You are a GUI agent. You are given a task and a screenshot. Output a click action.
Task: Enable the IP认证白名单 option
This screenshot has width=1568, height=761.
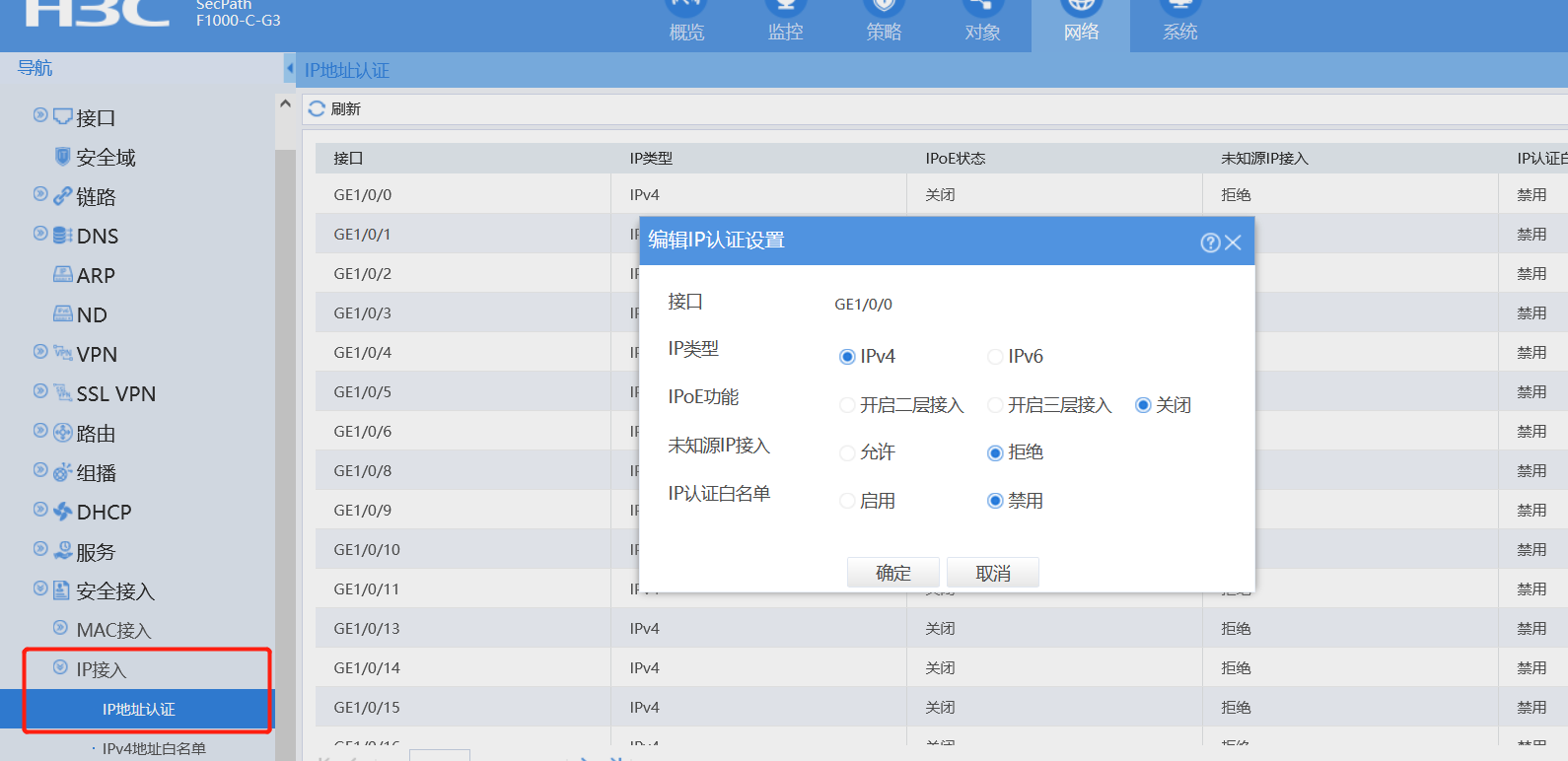847,501
